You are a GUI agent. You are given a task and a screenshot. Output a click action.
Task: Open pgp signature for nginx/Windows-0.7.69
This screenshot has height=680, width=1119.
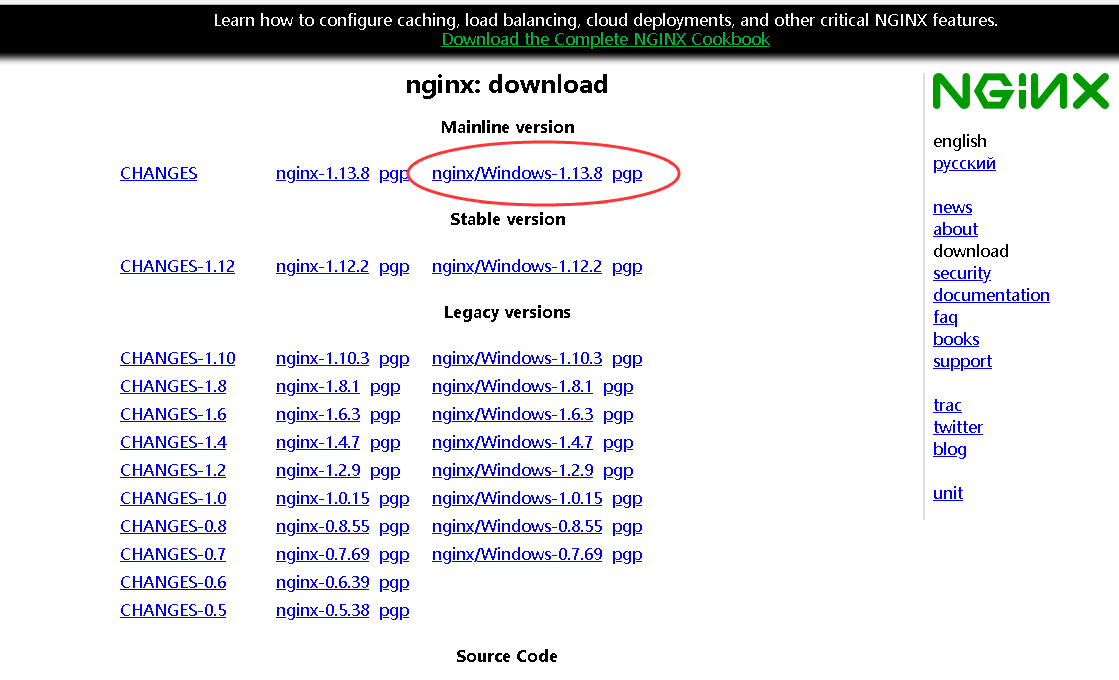click(627, 555)
